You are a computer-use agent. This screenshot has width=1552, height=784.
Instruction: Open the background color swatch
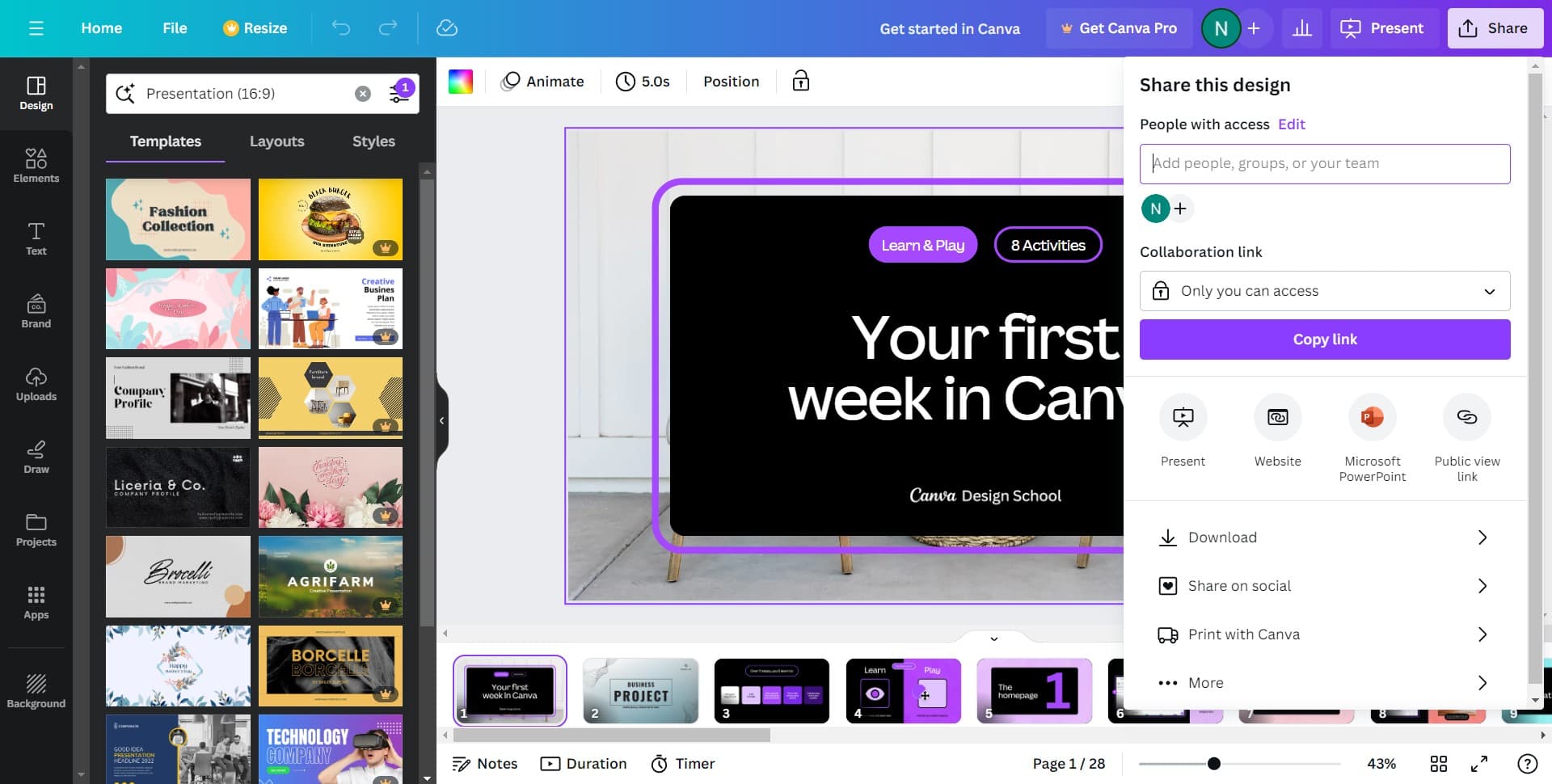pos(461,81)
